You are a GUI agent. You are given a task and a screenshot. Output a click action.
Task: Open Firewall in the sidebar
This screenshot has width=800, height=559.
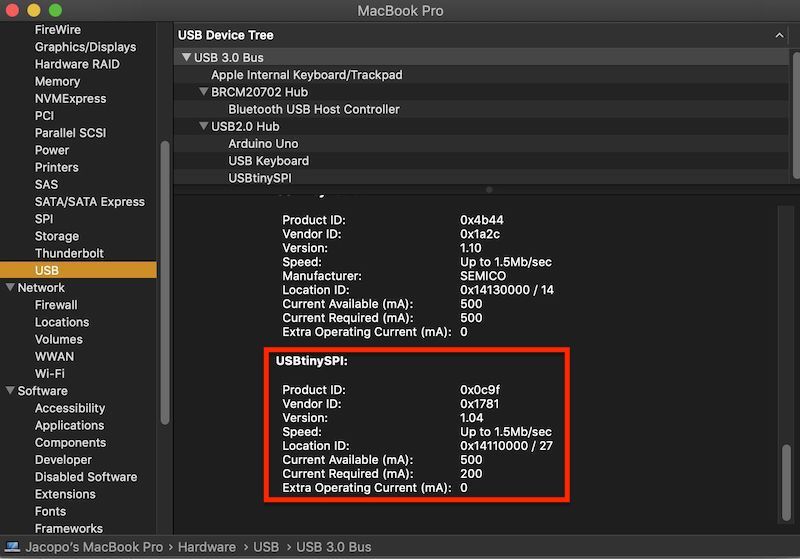(x=56, y=305)
